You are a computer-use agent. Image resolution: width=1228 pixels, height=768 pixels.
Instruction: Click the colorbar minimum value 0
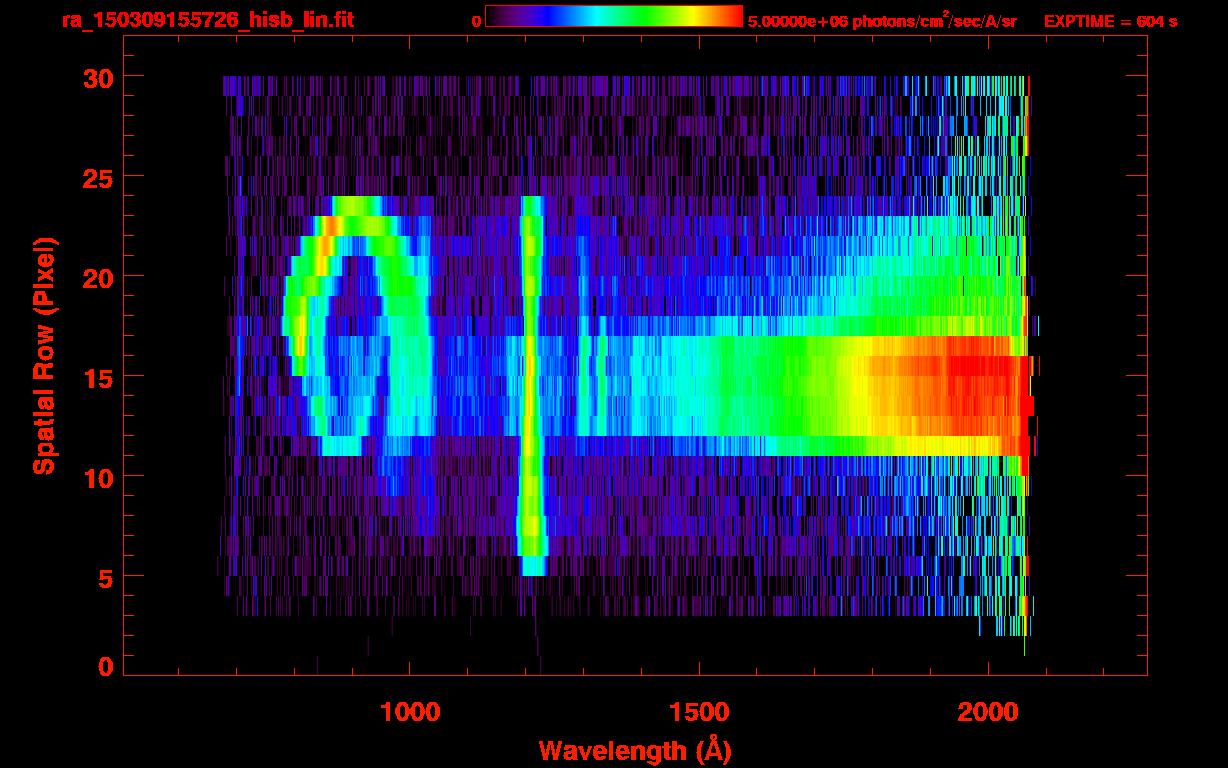click(476, 21)
